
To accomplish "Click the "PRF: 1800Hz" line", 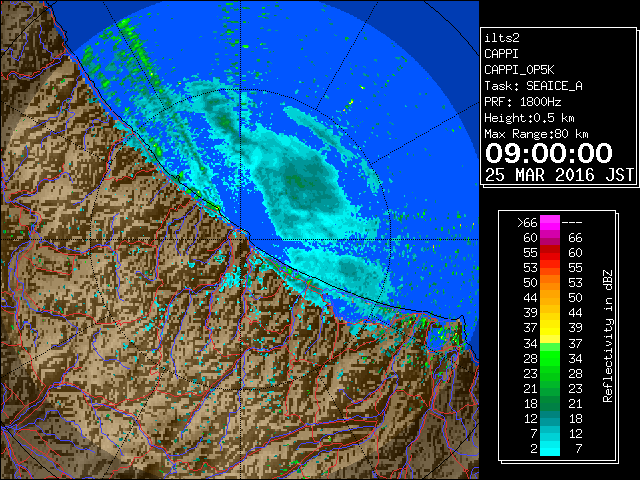I will (x=522, y=102).
